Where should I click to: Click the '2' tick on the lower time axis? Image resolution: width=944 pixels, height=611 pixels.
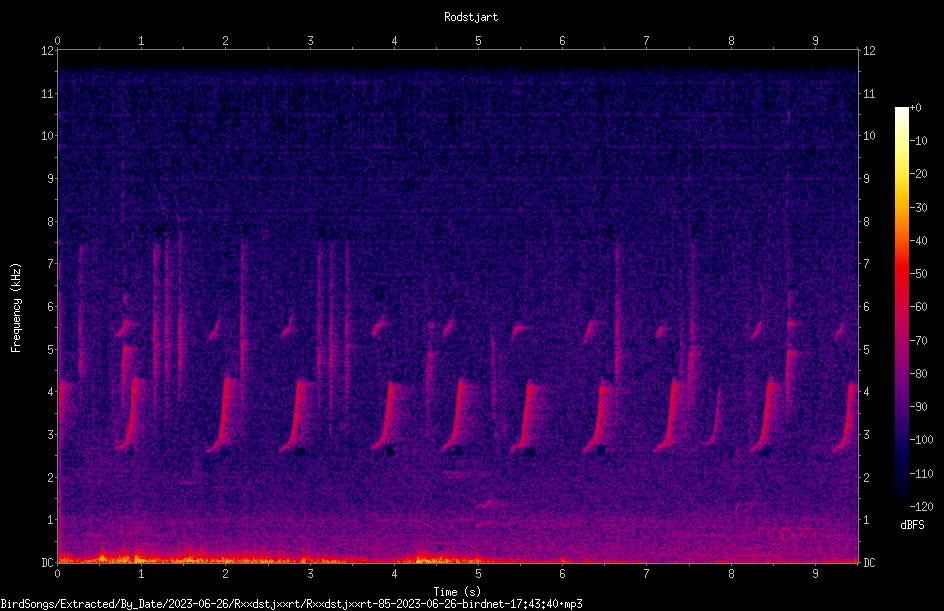(x=226, y=574)
